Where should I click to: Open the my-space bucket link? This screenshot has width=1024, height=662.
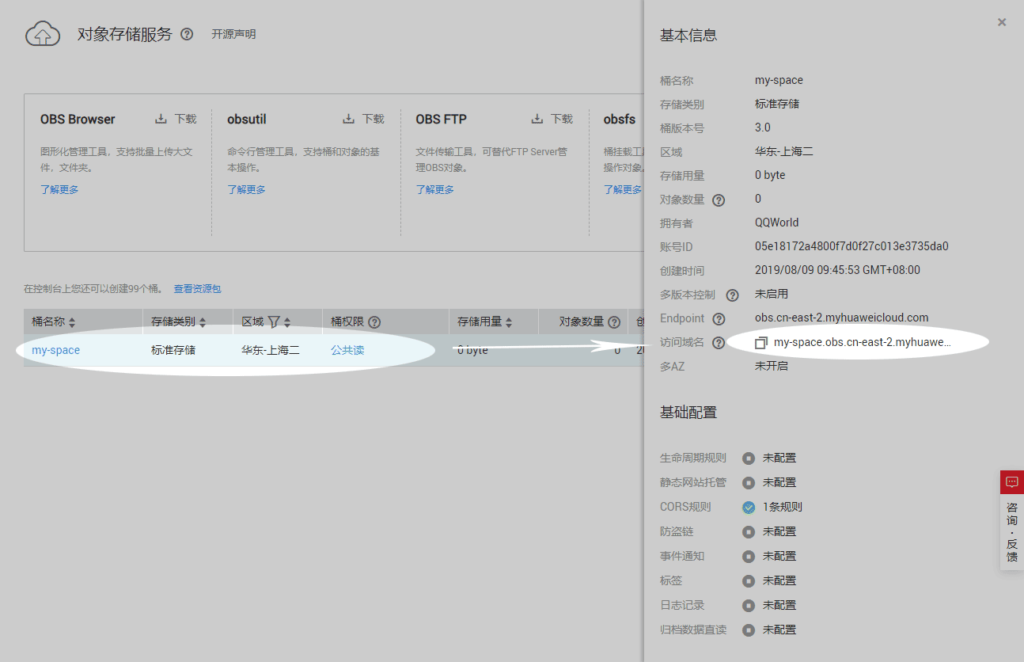[x=56, y=350]
